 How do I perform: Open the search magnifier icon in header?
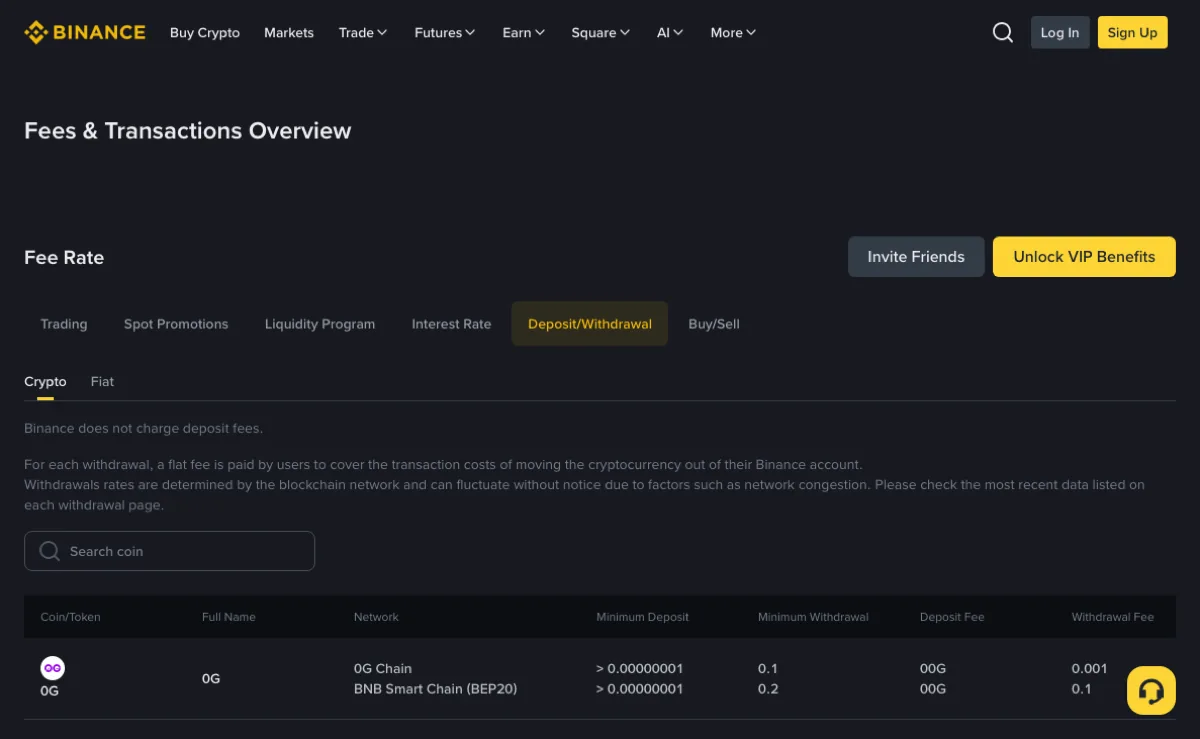pos(1003,32)
